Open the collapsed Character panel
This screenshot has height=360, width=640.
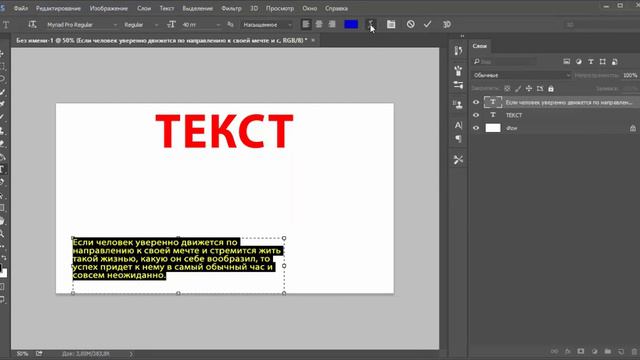coord(458,125)
